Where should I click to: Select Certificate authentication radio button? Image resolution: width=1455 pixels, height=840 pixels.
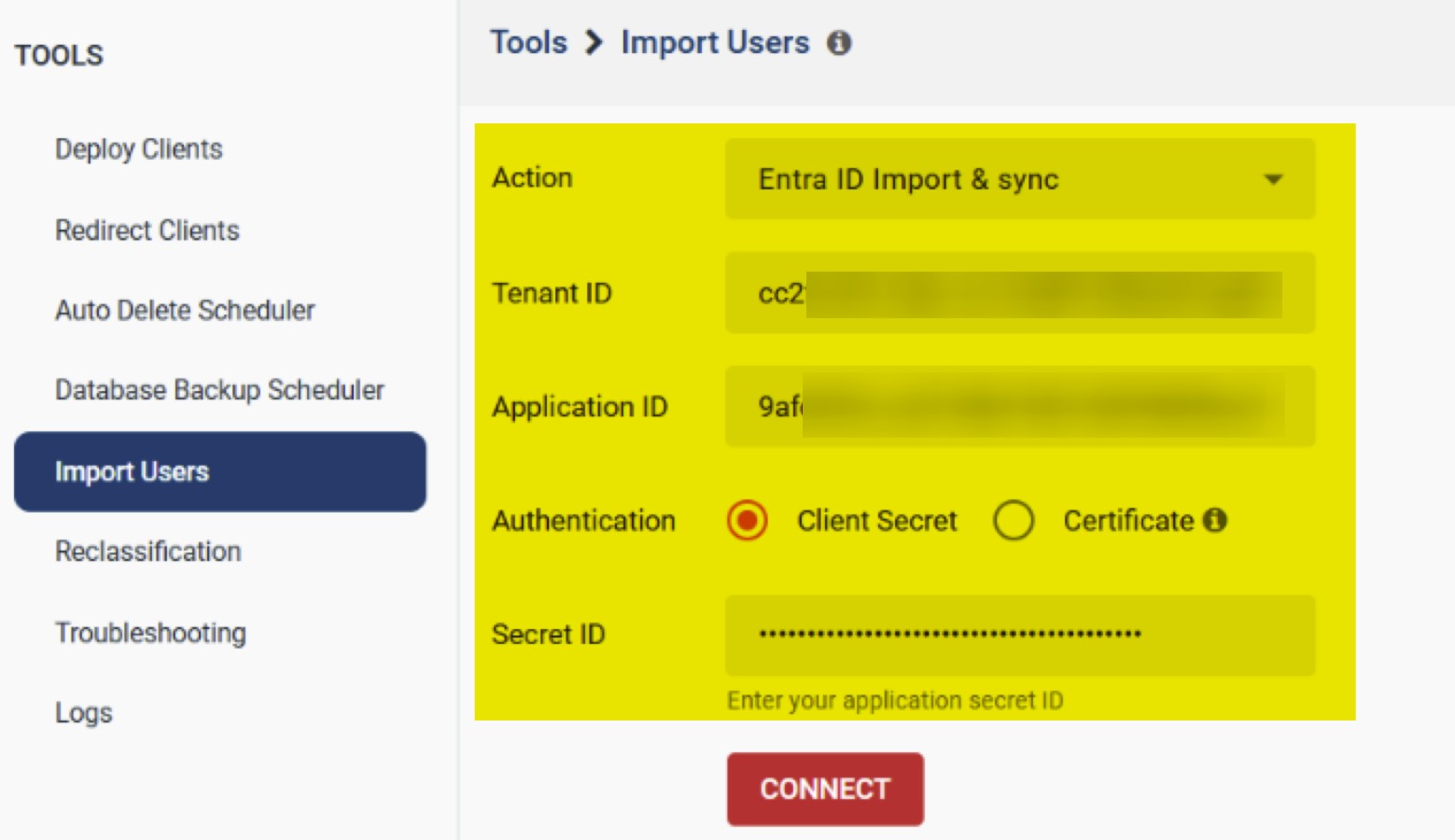click(1014, 521)
